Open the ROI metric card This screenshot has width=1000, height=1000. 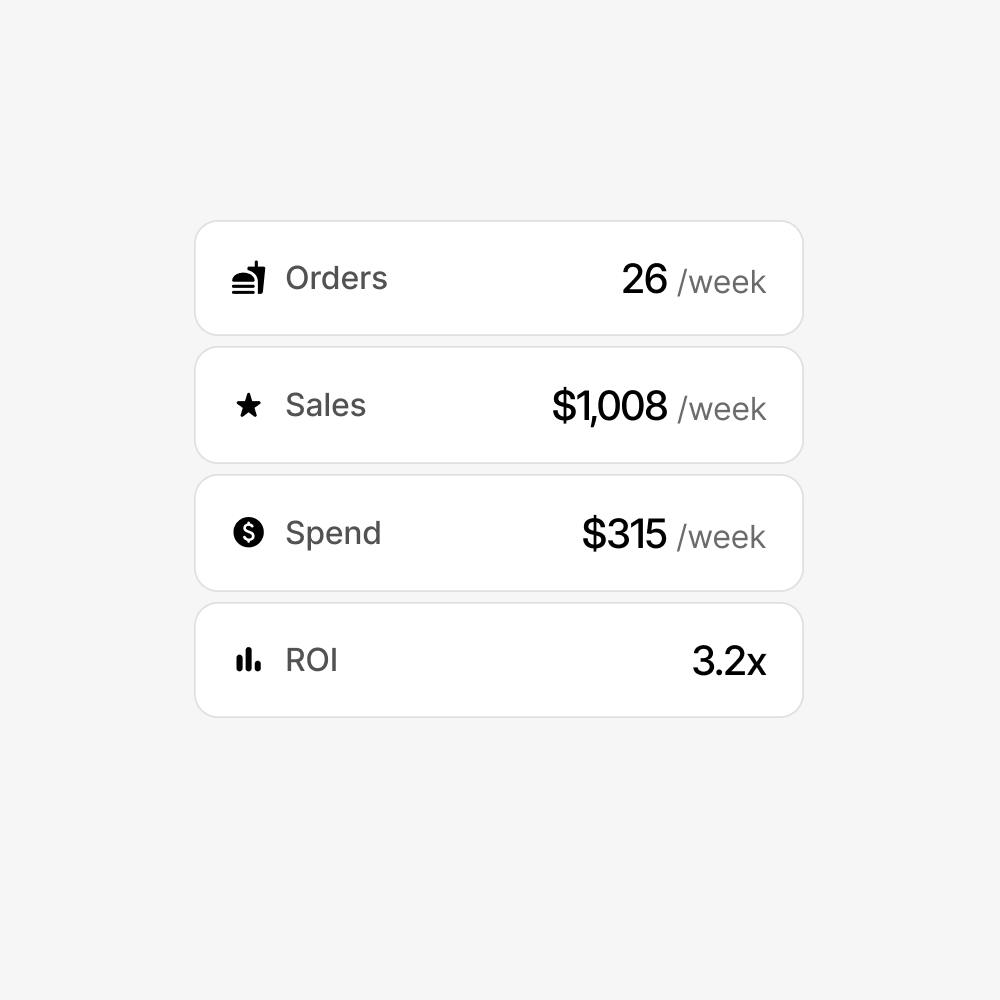500,660
